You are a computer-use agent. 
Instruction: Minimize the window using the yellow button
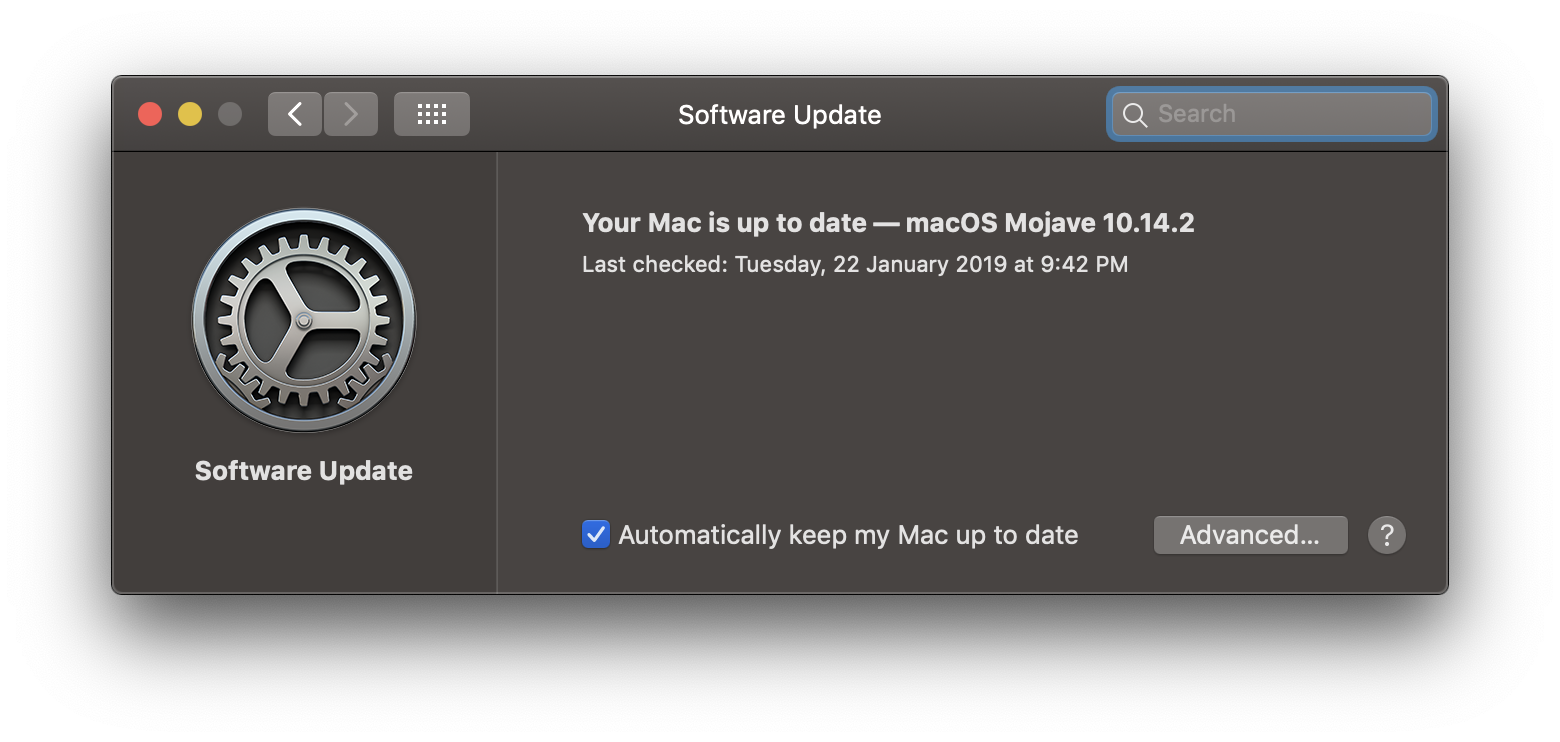tap(190, 114)
